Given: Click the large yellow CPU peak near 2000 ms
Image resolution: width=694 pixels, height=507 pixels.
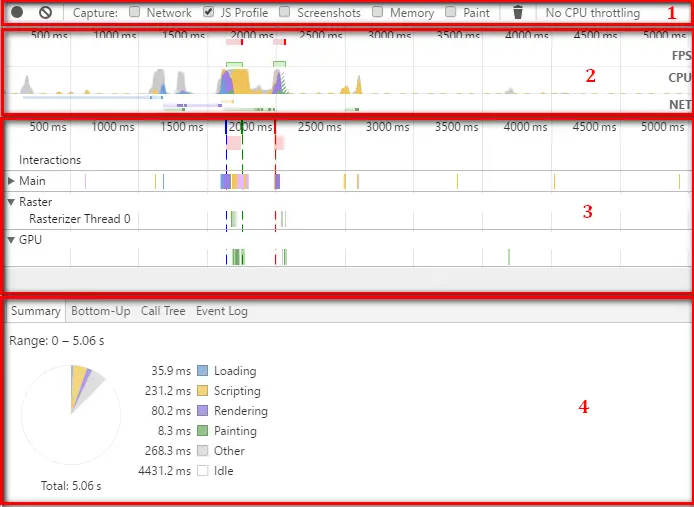Looking at the screenshot, I should tap(241, 81).
